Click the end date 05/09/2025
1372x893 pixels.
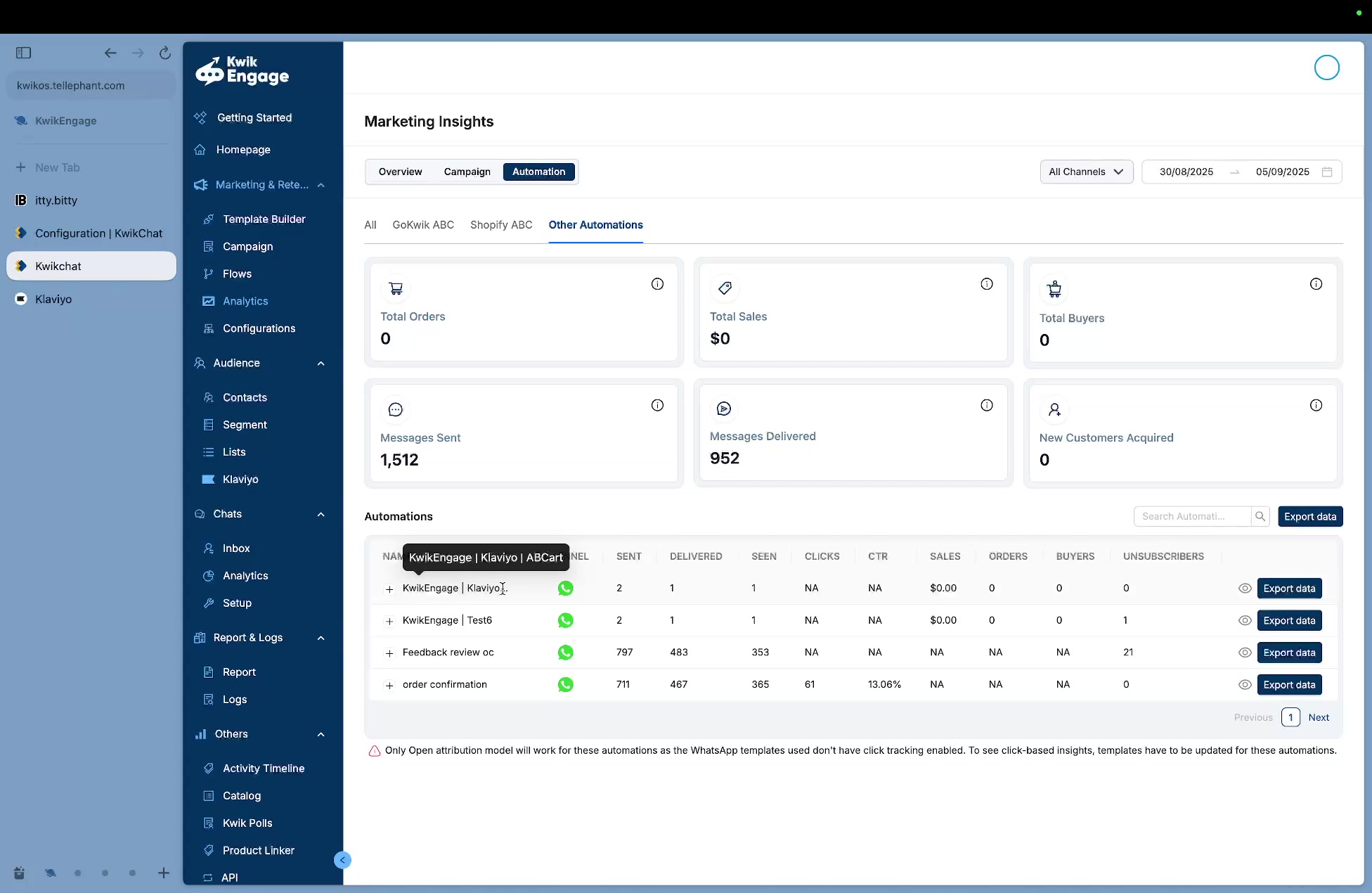tap(1283, 172)
